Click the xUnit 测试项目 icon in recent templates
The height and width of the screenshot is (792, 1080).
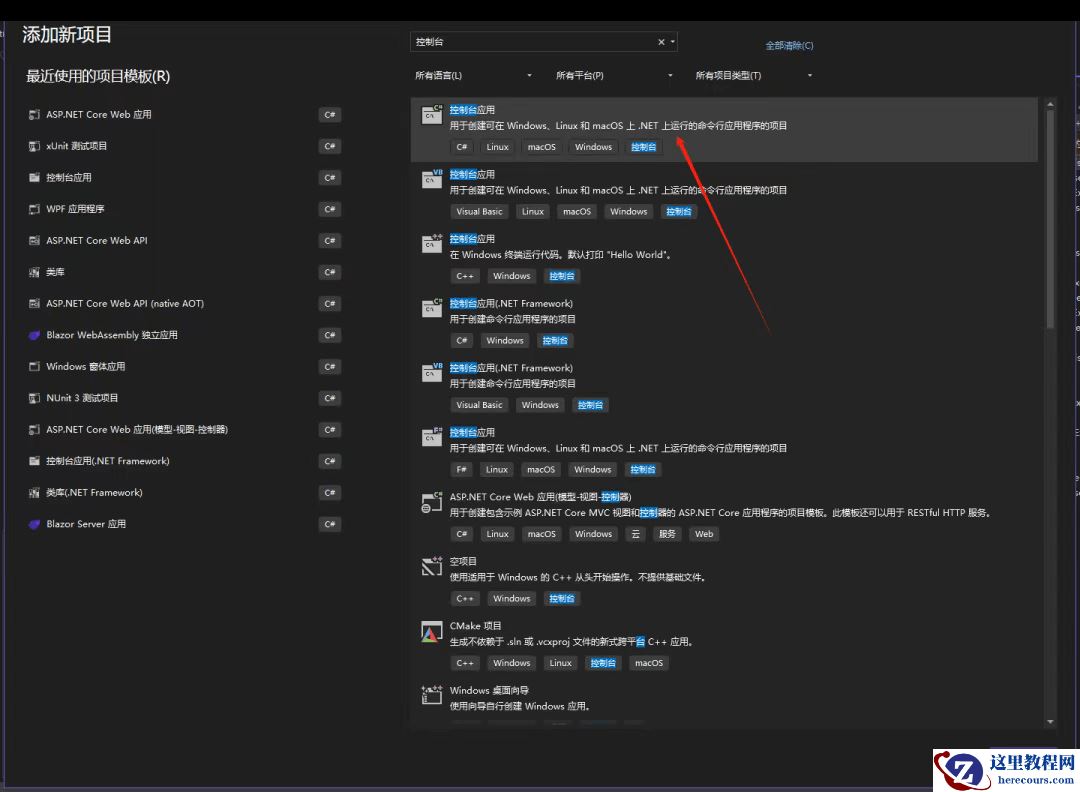point(35,146)
